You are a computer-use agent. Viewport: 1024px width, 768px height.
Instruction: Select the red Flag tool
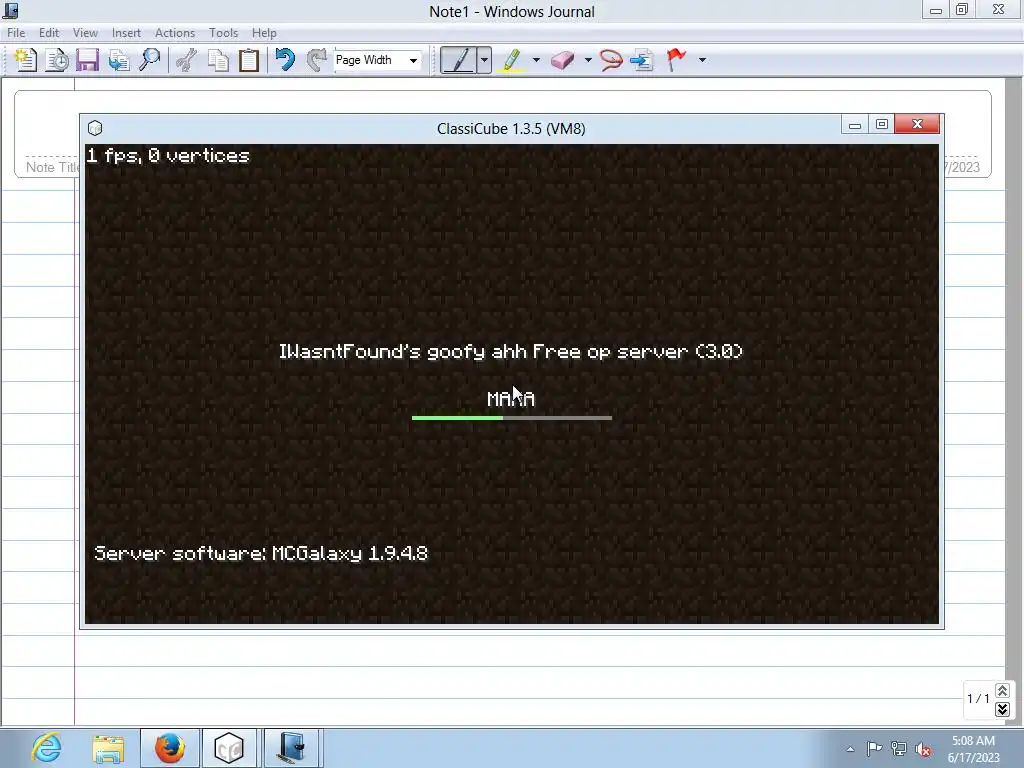pyautogui.click(x=677, y=60)
